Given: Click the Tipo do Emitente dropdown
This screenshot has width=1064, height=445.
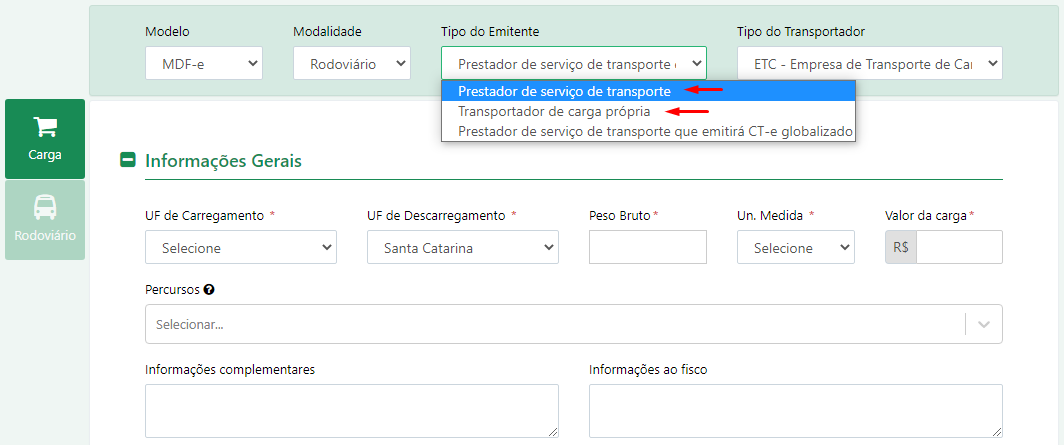Looking at the screenshot, I should (x=573, y=63).
